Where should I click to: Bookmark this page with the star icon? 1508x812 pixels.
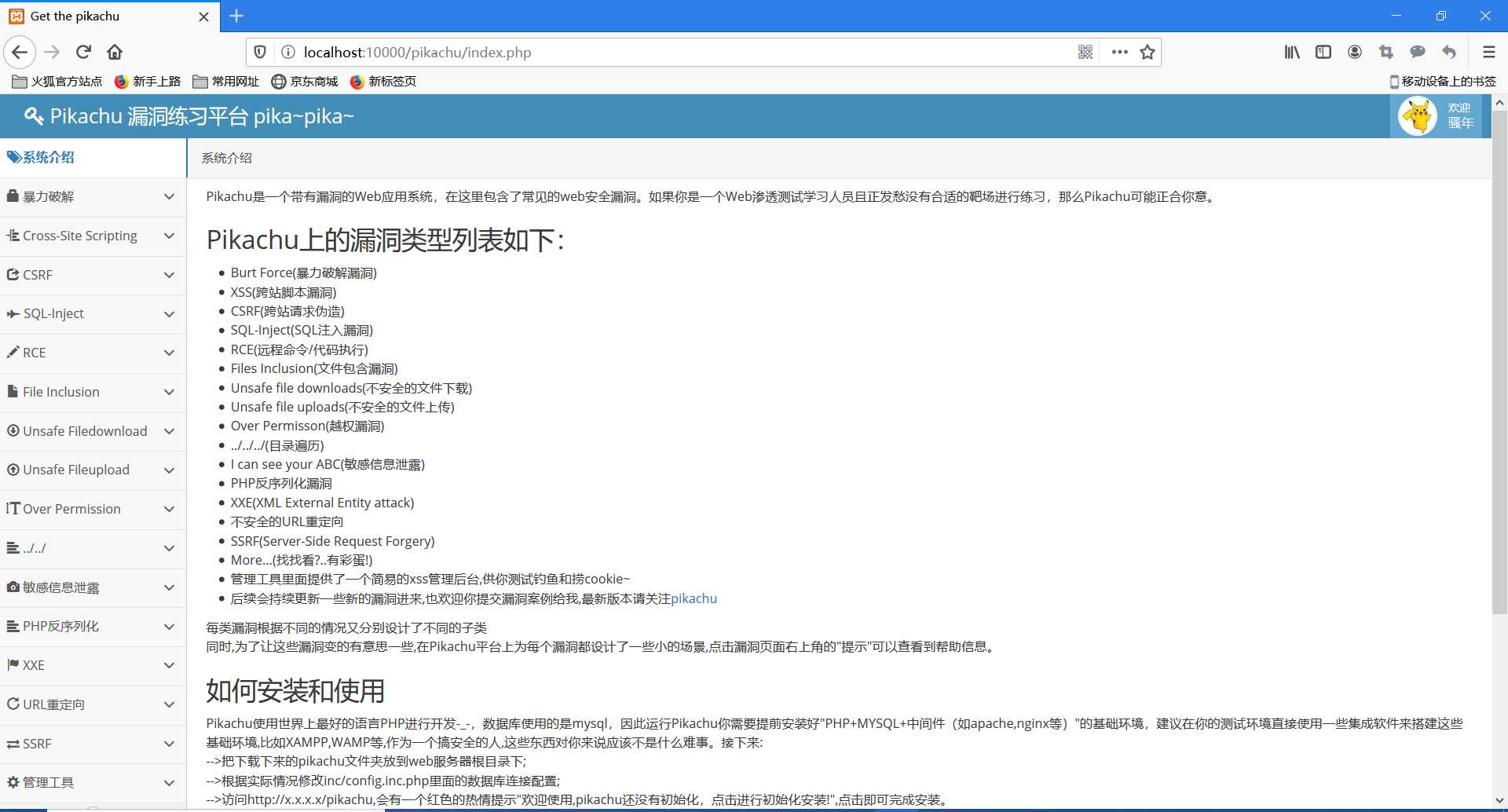(1147, 52)
